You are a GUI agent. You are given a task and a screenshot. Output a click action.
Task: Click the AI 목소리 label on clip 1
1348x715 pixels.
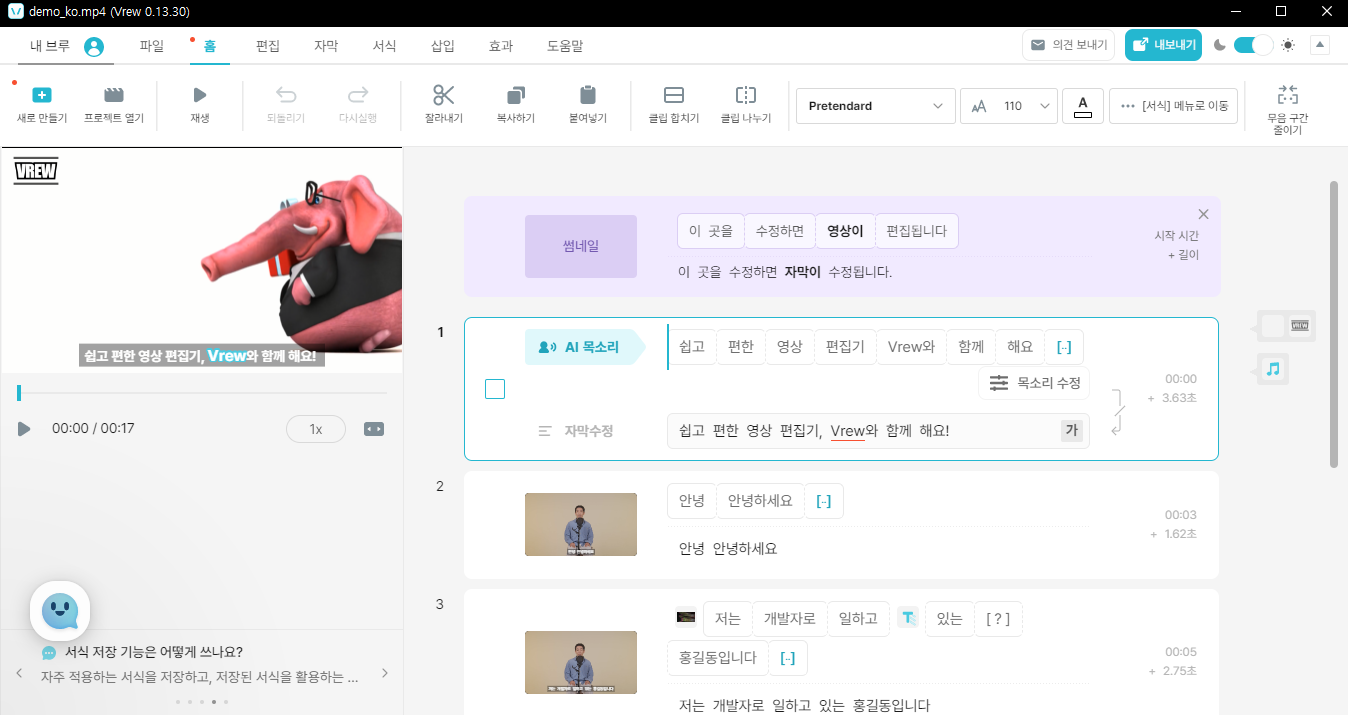pos(585,347)
